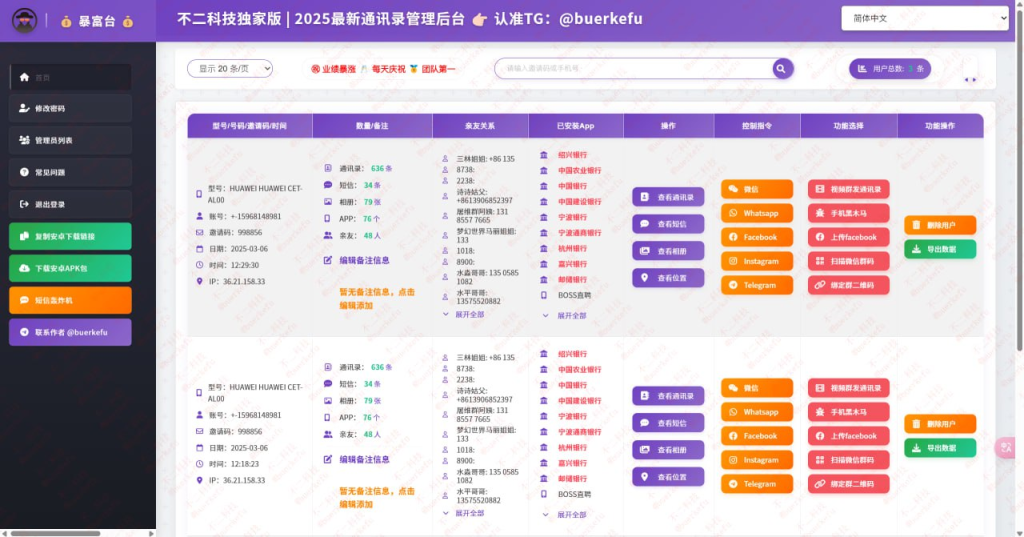
Task: Click 导出数据 in the 12:18:23 row
Action: point(940,448)
